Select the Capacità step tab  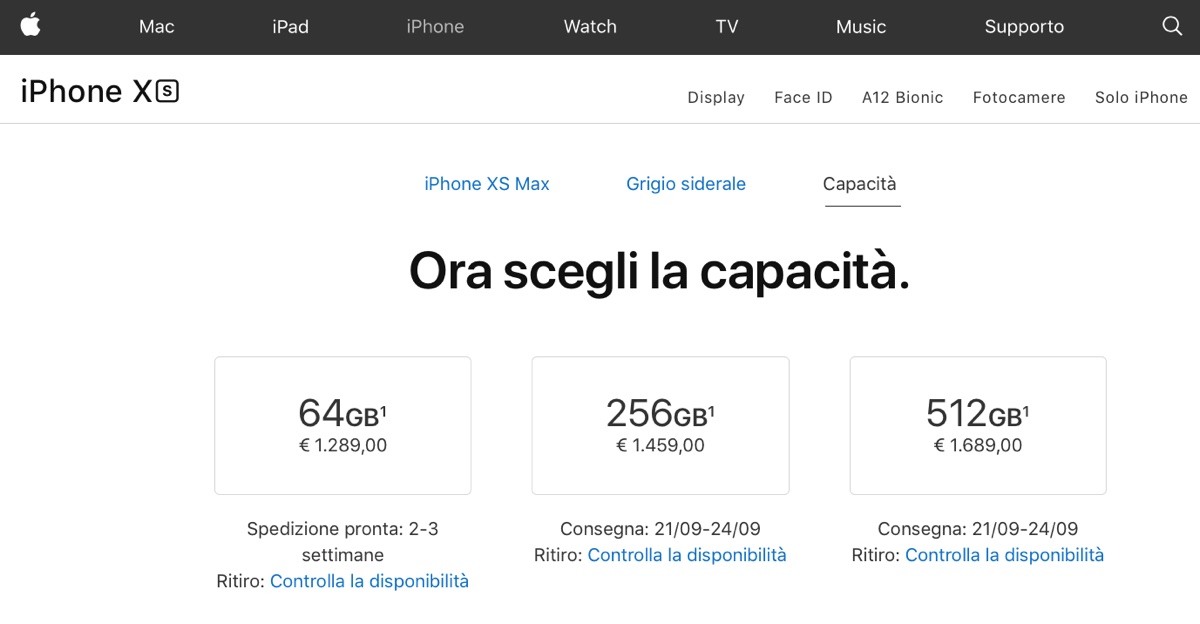tap(860, 184)
